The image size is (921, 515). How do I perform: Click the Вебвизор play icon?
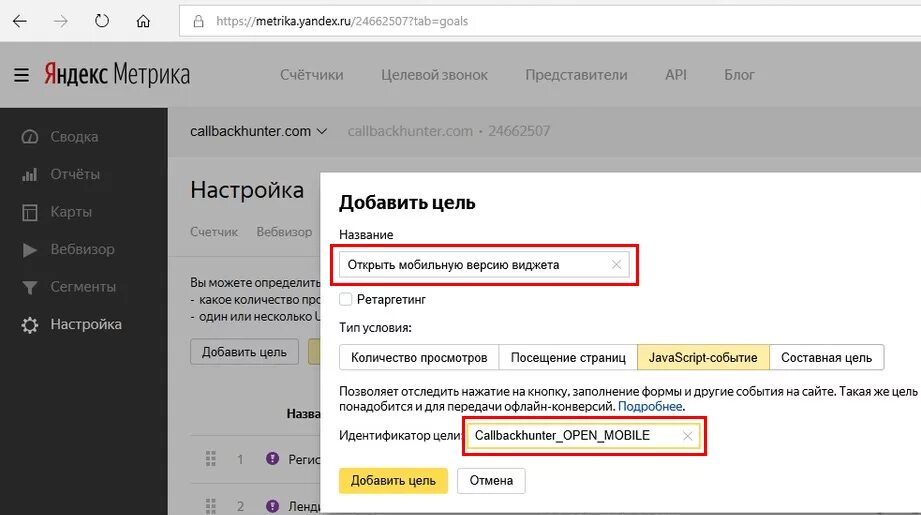click(29, 250)
